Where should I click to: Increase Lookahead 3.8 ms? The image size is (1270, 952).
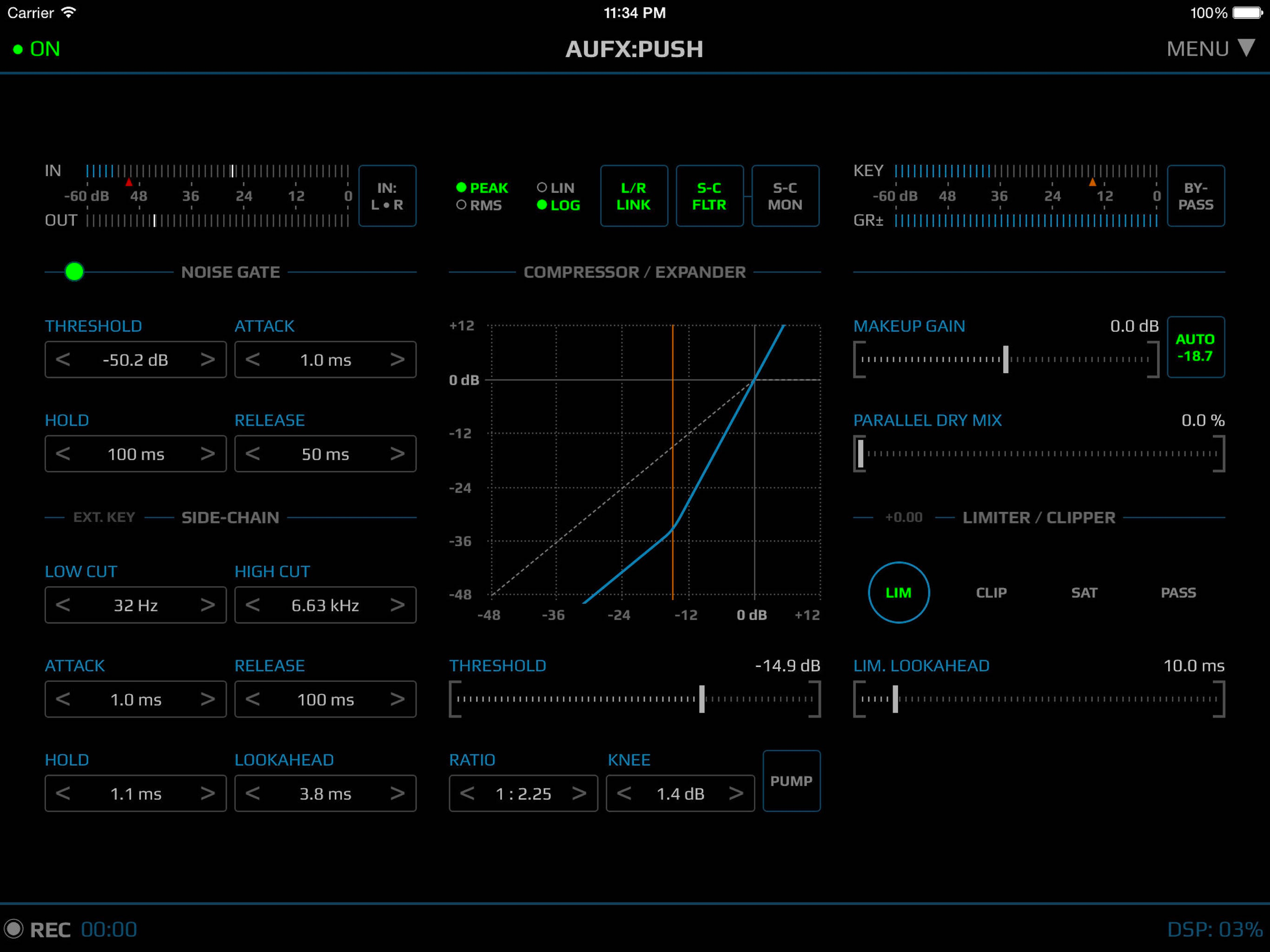[397, 793]
